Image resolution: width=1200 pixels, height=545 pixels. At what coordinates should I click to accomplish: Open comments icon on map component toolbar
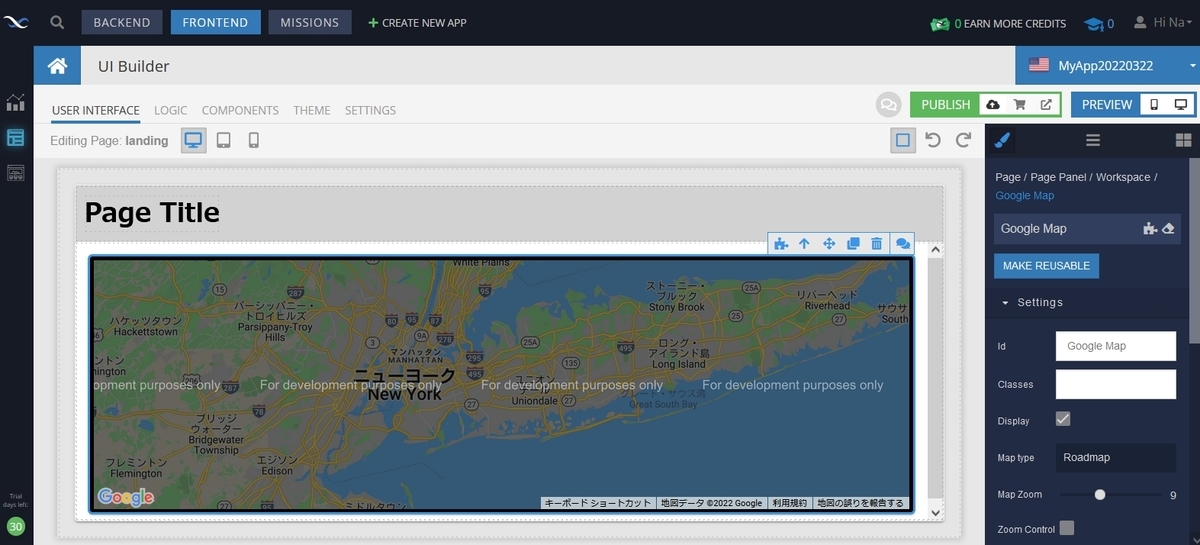(902, 243)
